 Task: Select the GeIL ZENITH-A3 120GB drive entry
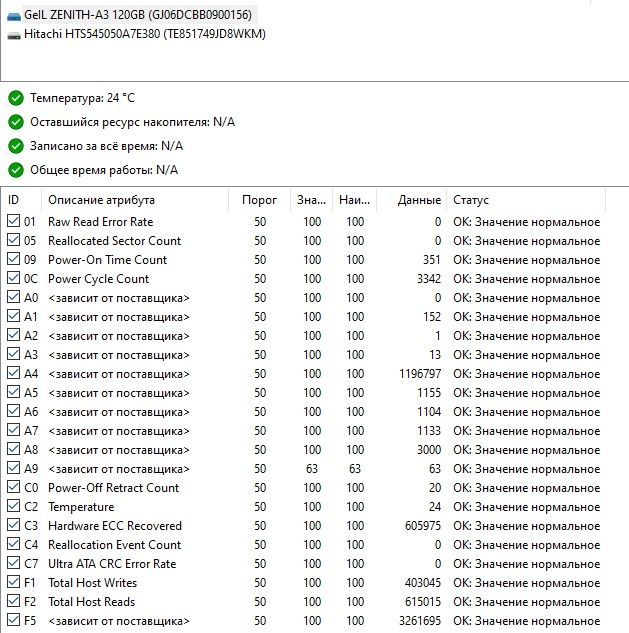(138, 15)
